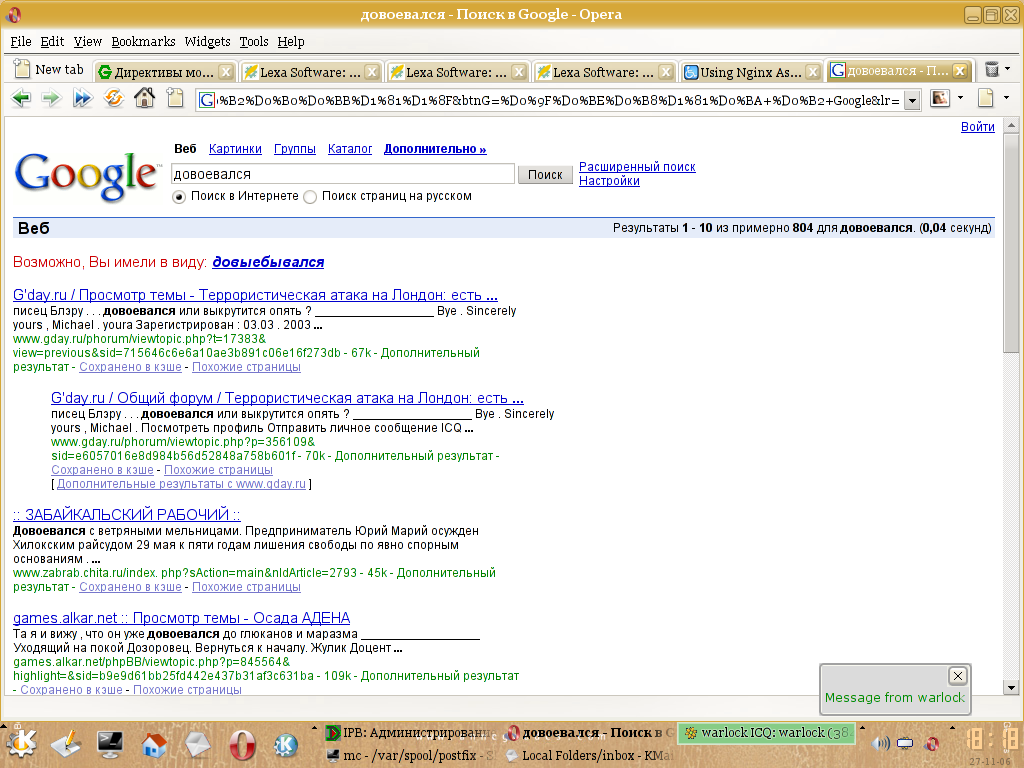
Task: Expand the page icon dropdown arrow
Action: [x=1006, y=98]
